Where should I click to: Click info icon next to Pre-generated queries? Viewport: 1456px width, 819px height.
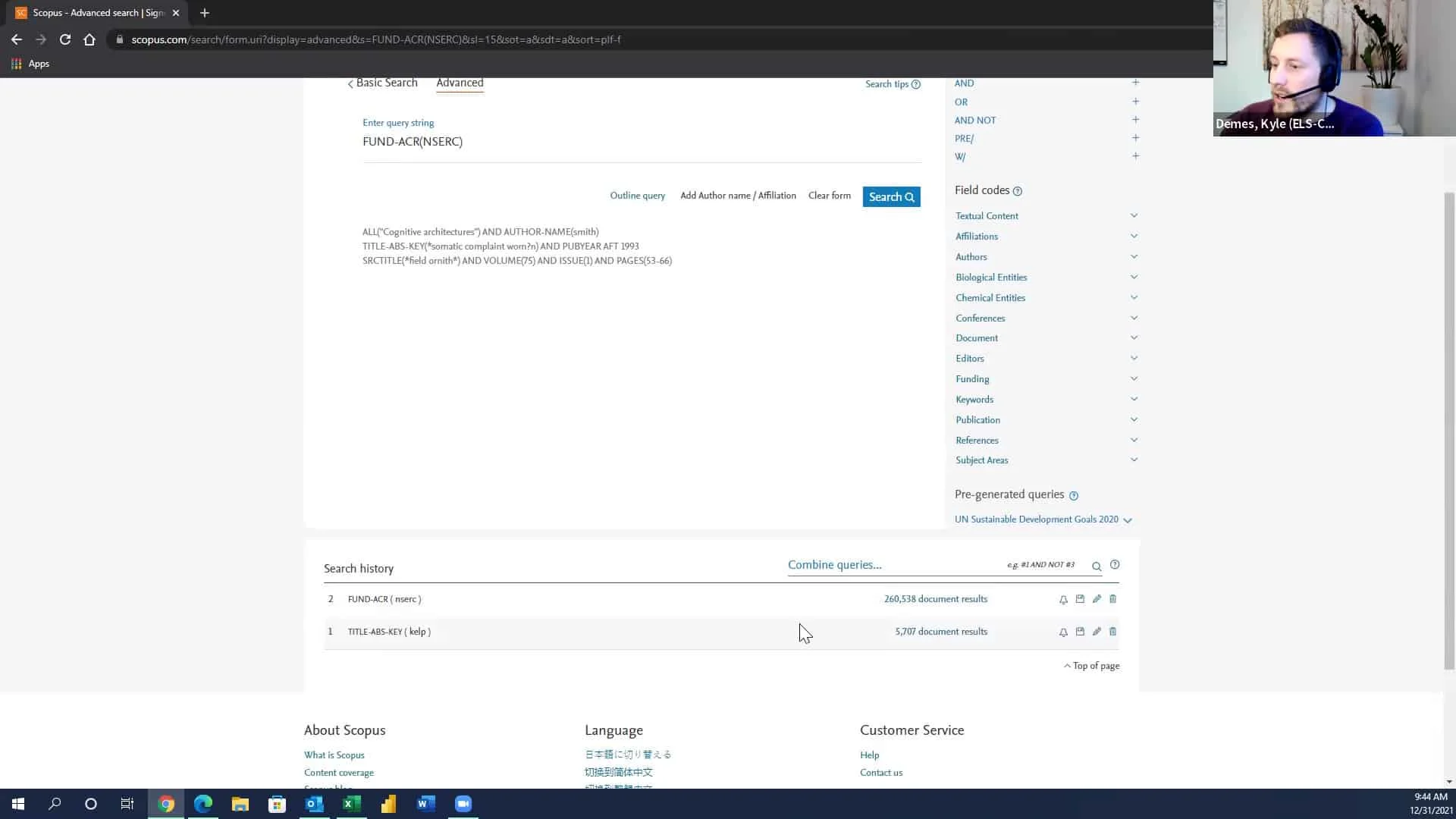pyautogui.click(x=1075, y=494)
